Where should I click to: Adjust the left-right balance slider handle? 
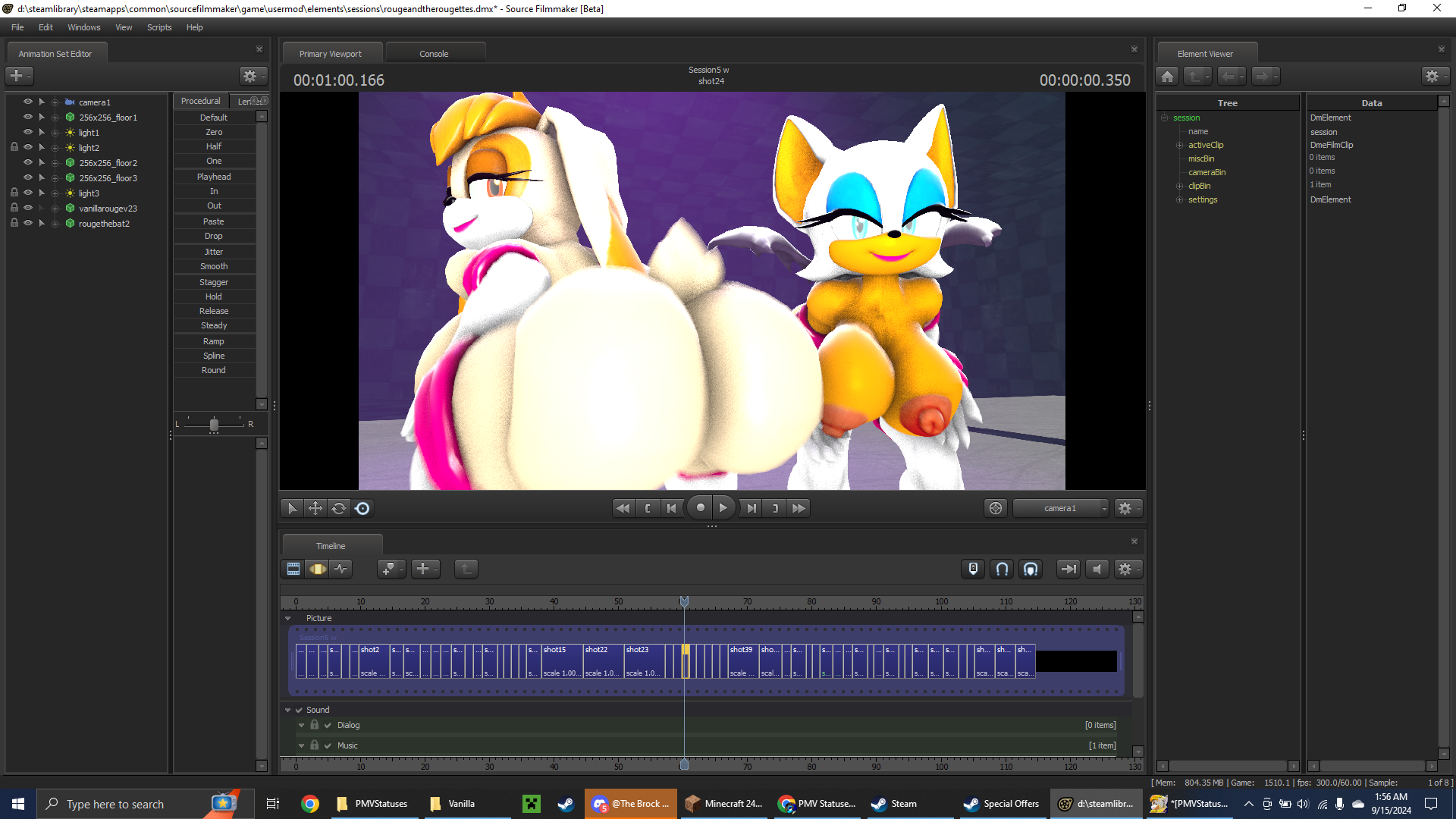coord(214,425)
